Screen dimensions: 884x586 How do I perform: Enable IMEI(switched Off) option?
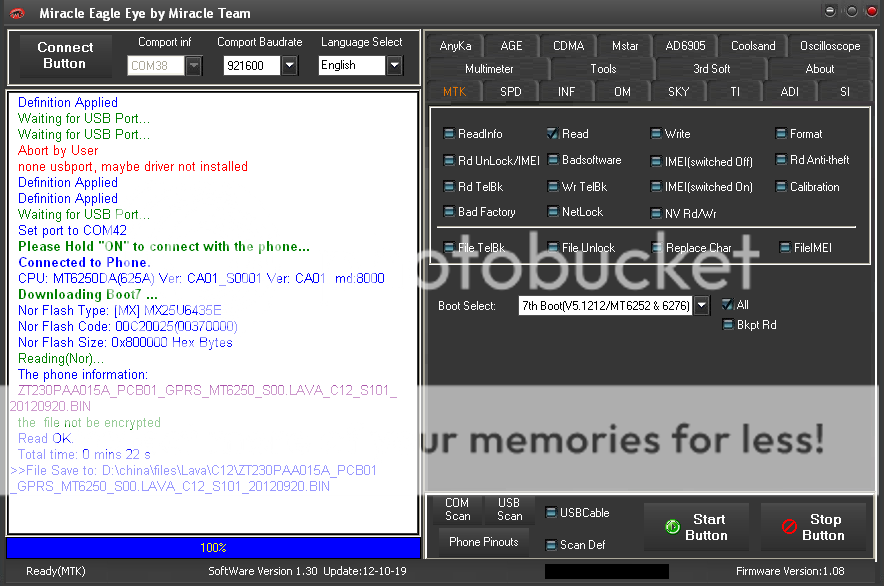pyautogui.click(x=656, y=162)
